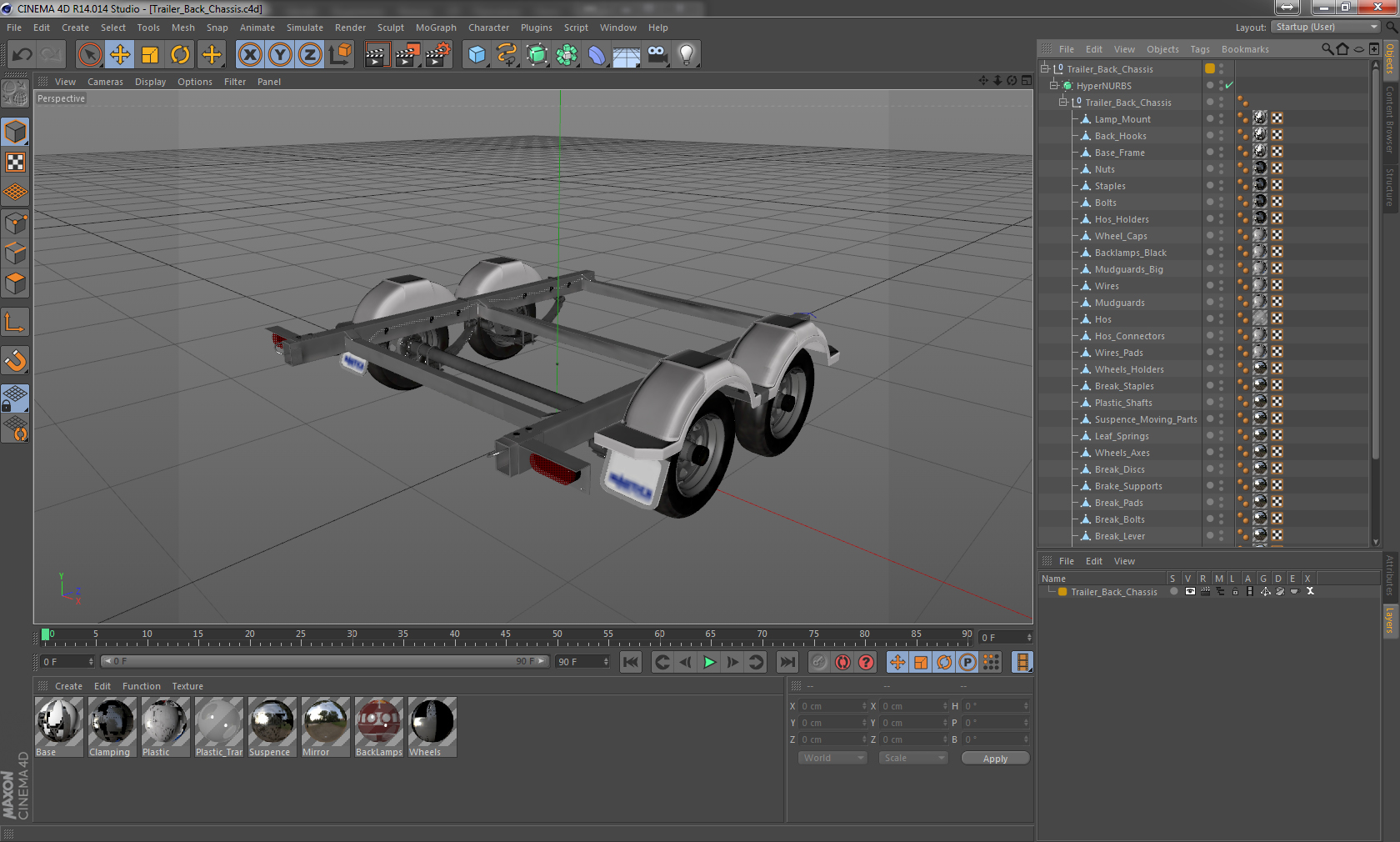
Task: Go to end of animation
Action: [x=787, y=662]
